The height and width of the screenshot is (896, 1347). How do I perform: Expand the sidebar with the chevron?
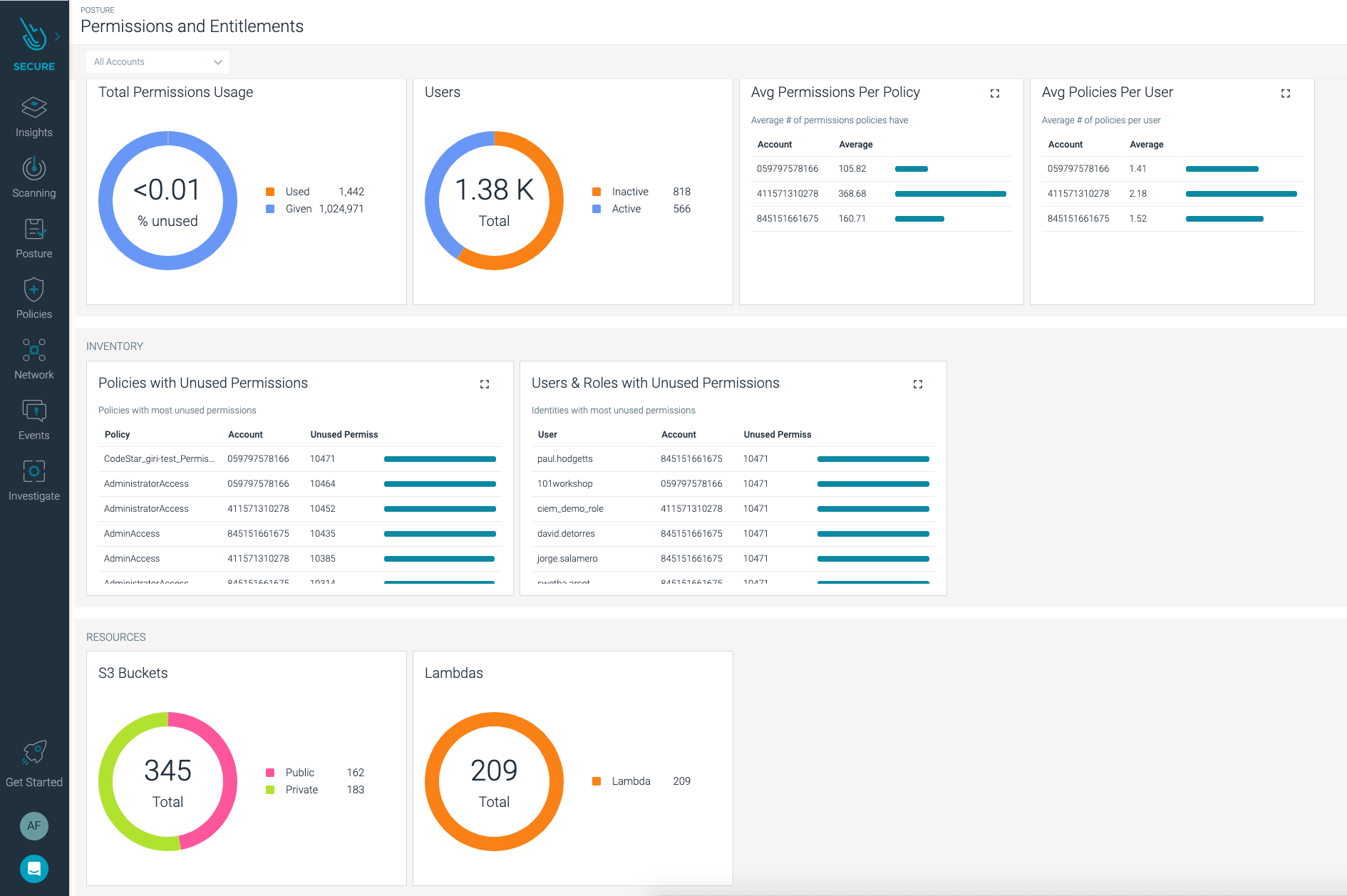point(58,36)
